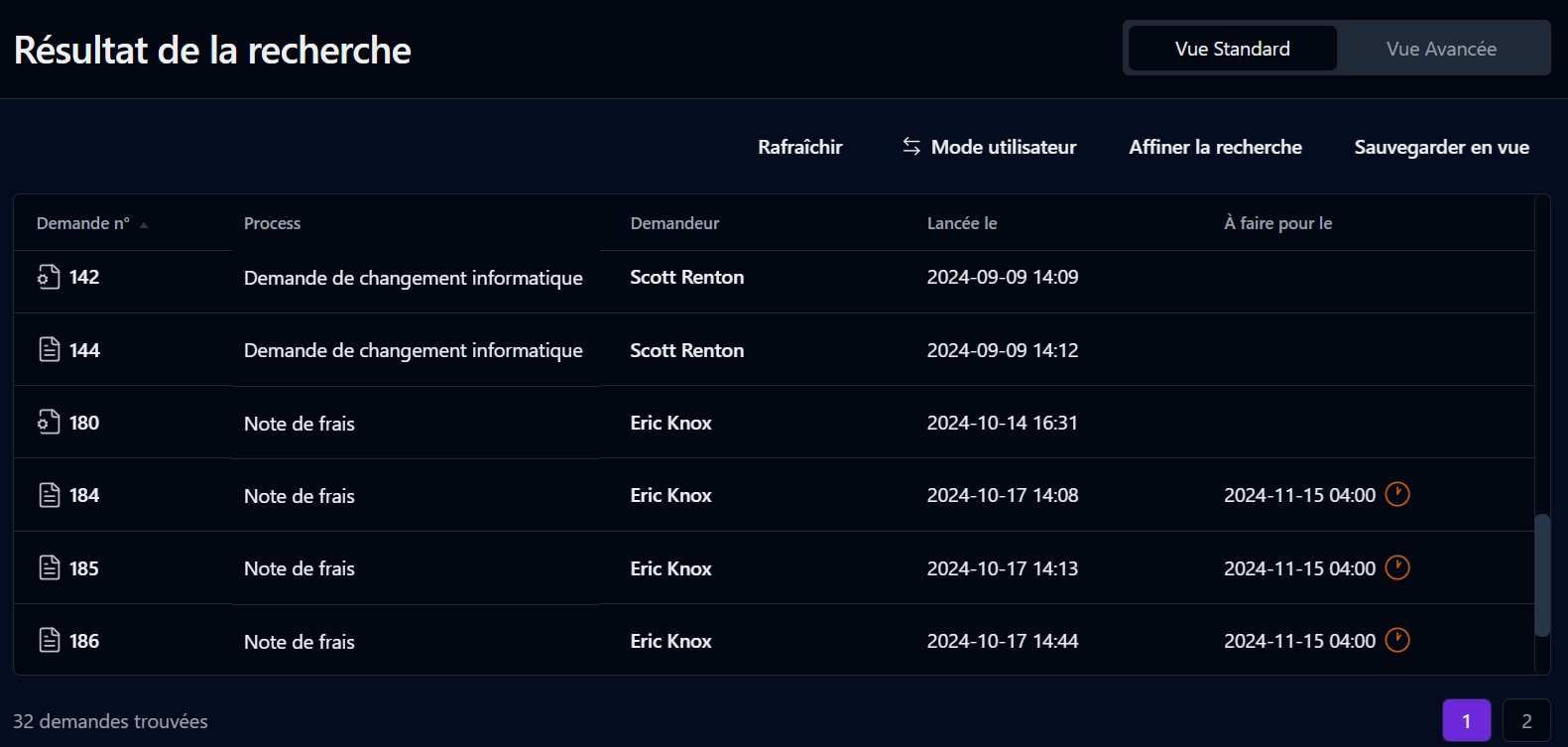
Task: Click the document icon beside request 184
Action: [49, 495]
